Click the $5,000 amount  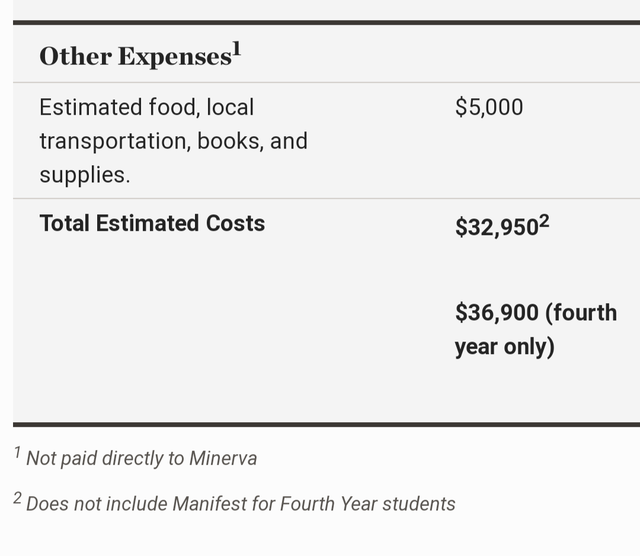click(x=489, y=107)
